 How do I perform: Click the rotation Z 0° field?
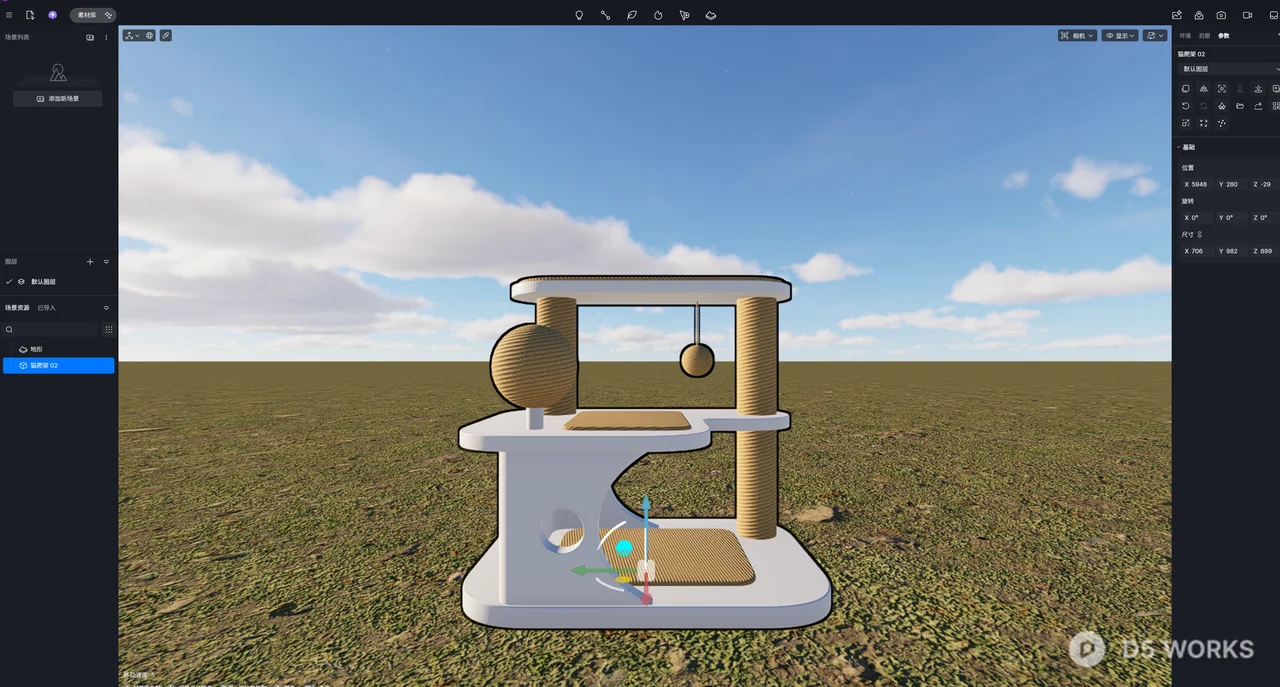(x=1264, y=217)
